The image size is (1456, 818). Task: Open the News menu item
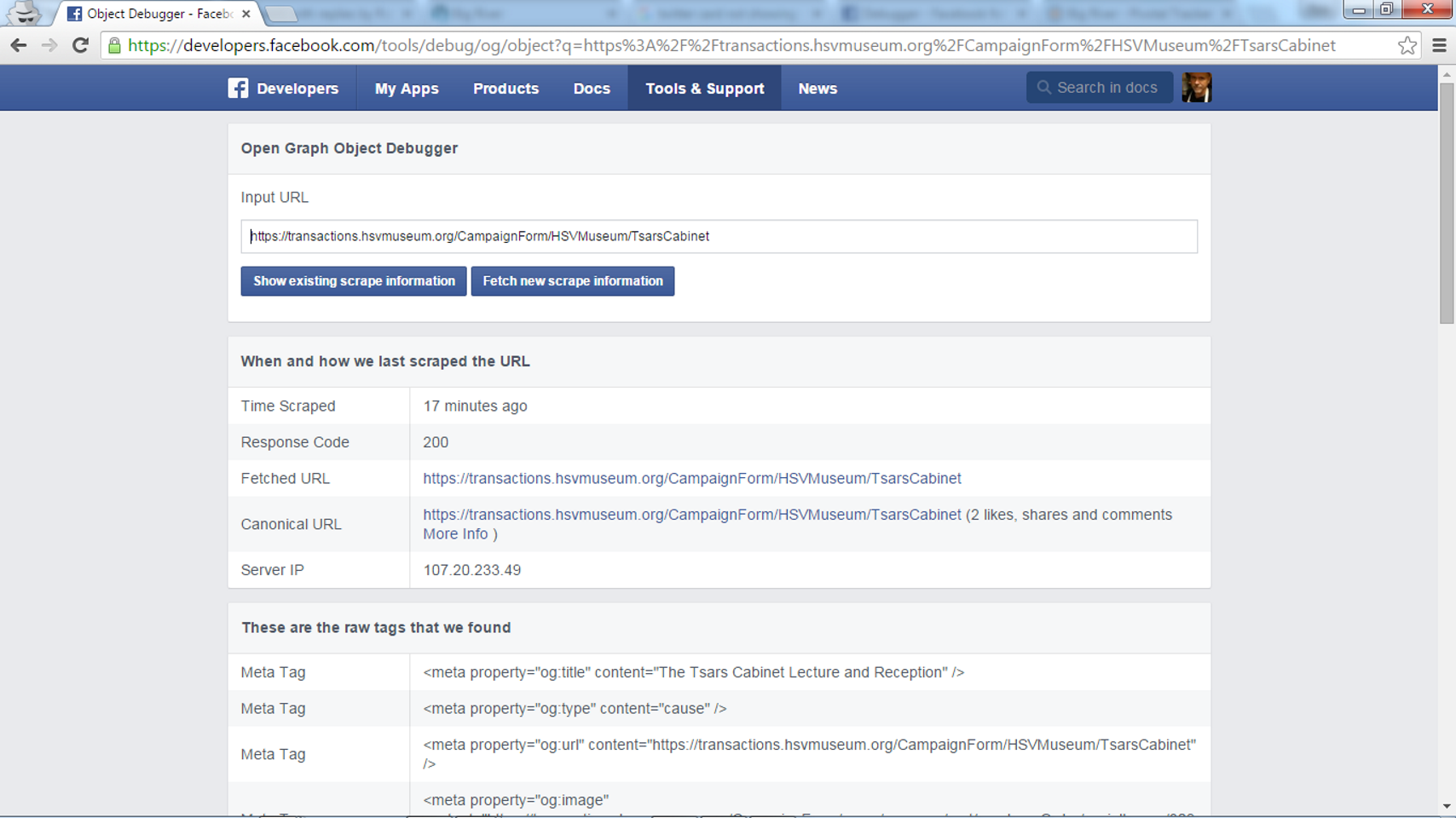point(818,89)
